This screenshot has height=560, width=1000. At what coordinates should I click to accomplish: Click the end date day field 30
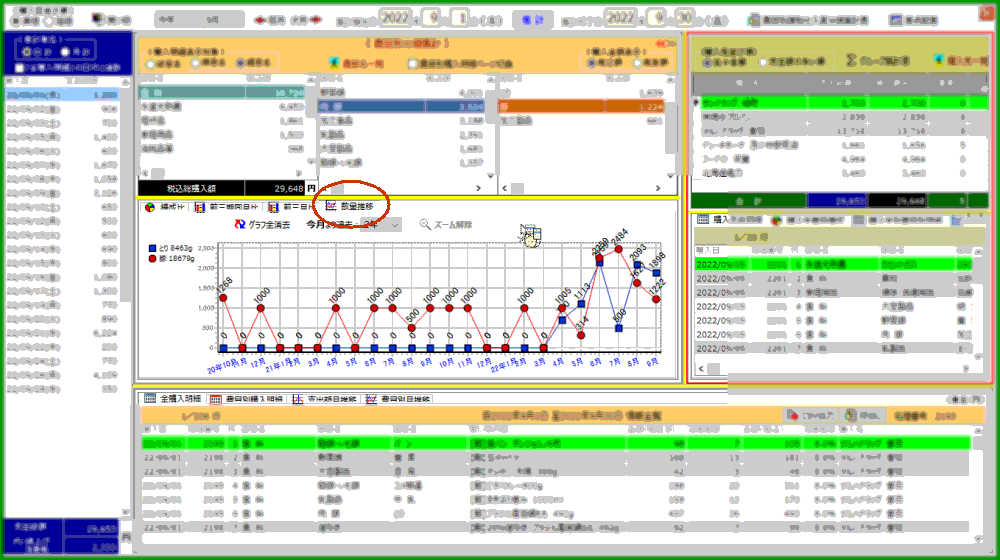(684, 18)
